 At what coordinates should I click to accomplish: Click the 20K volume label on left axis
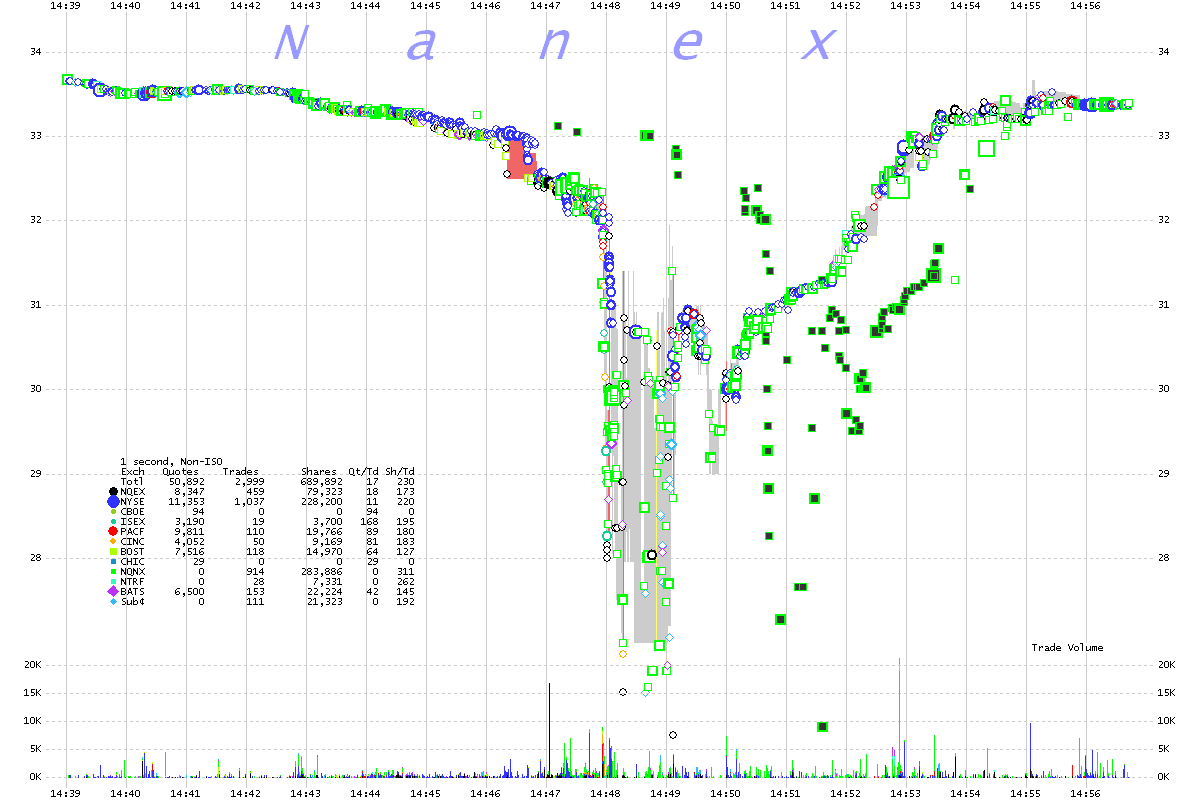click(x=35, y=665)
